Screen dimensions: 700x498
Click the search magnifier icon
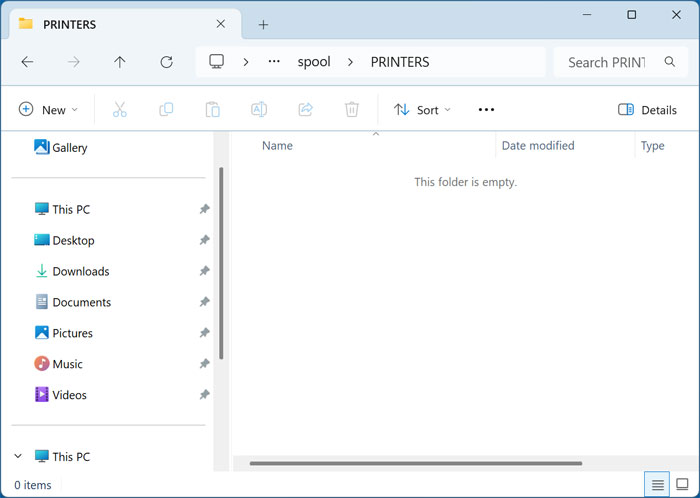tap(670, 62)
